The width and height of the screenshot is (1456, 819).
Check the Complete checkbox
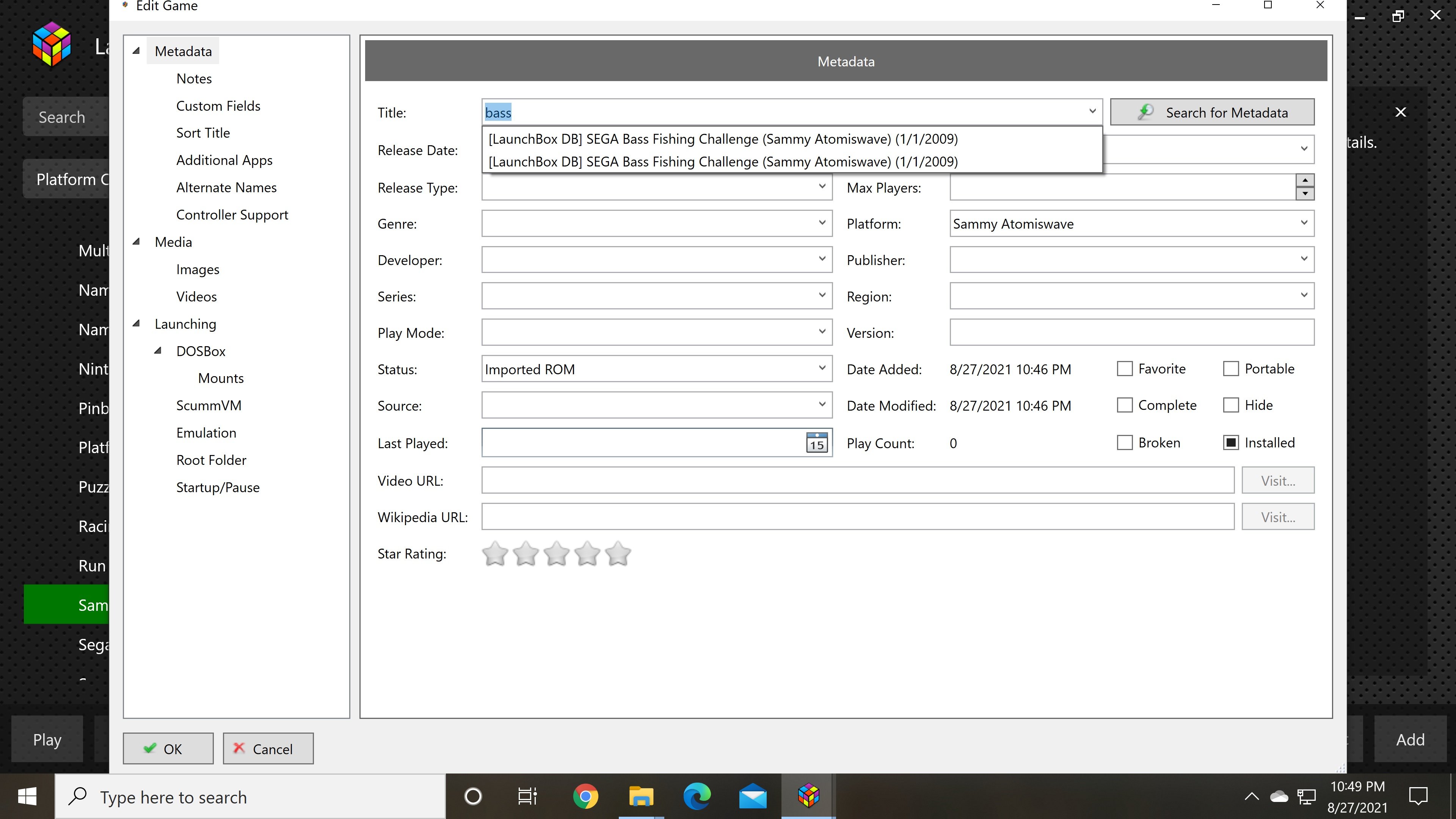coord(1125,405)
